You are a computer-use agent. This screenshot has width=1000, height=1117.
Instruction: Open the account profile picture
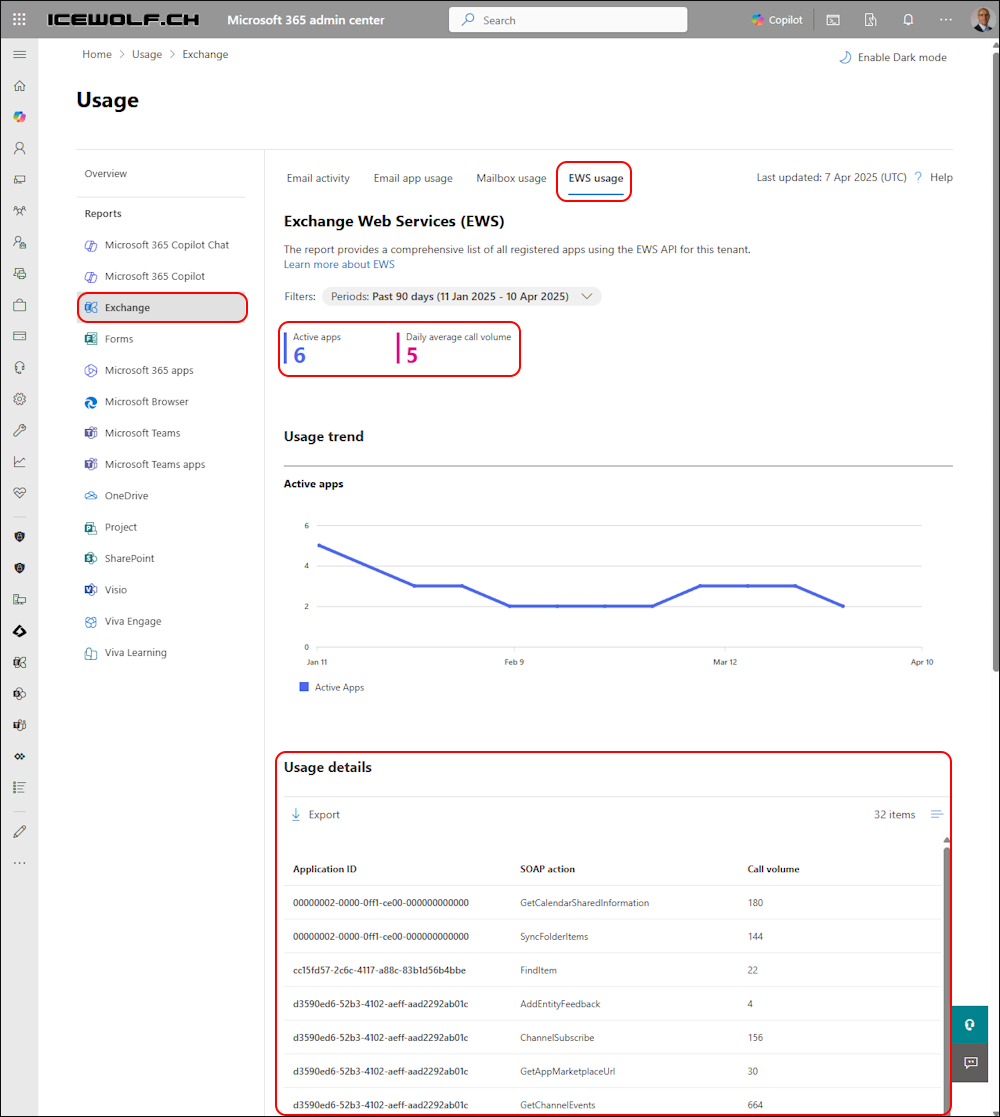tap(983, 19)
